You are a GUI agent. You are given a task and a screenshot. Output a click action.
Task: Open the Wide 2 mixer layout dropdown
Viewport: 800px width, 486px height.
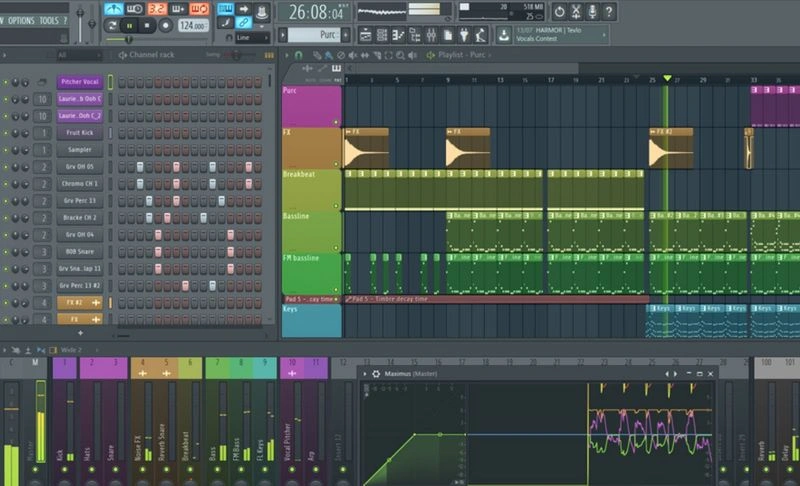pos(78,350)
